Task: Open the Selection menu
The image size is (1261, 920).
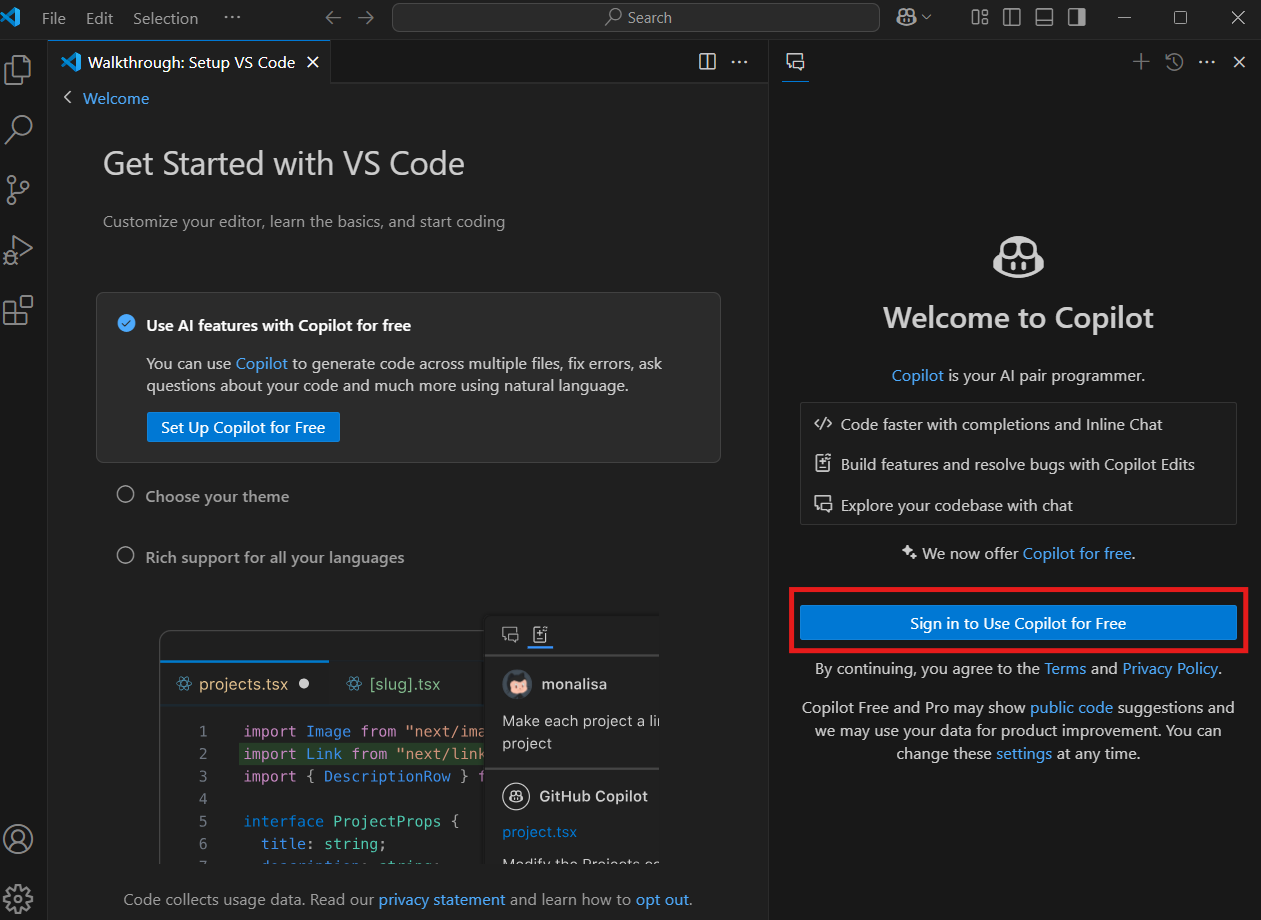Action: (165, 18)
